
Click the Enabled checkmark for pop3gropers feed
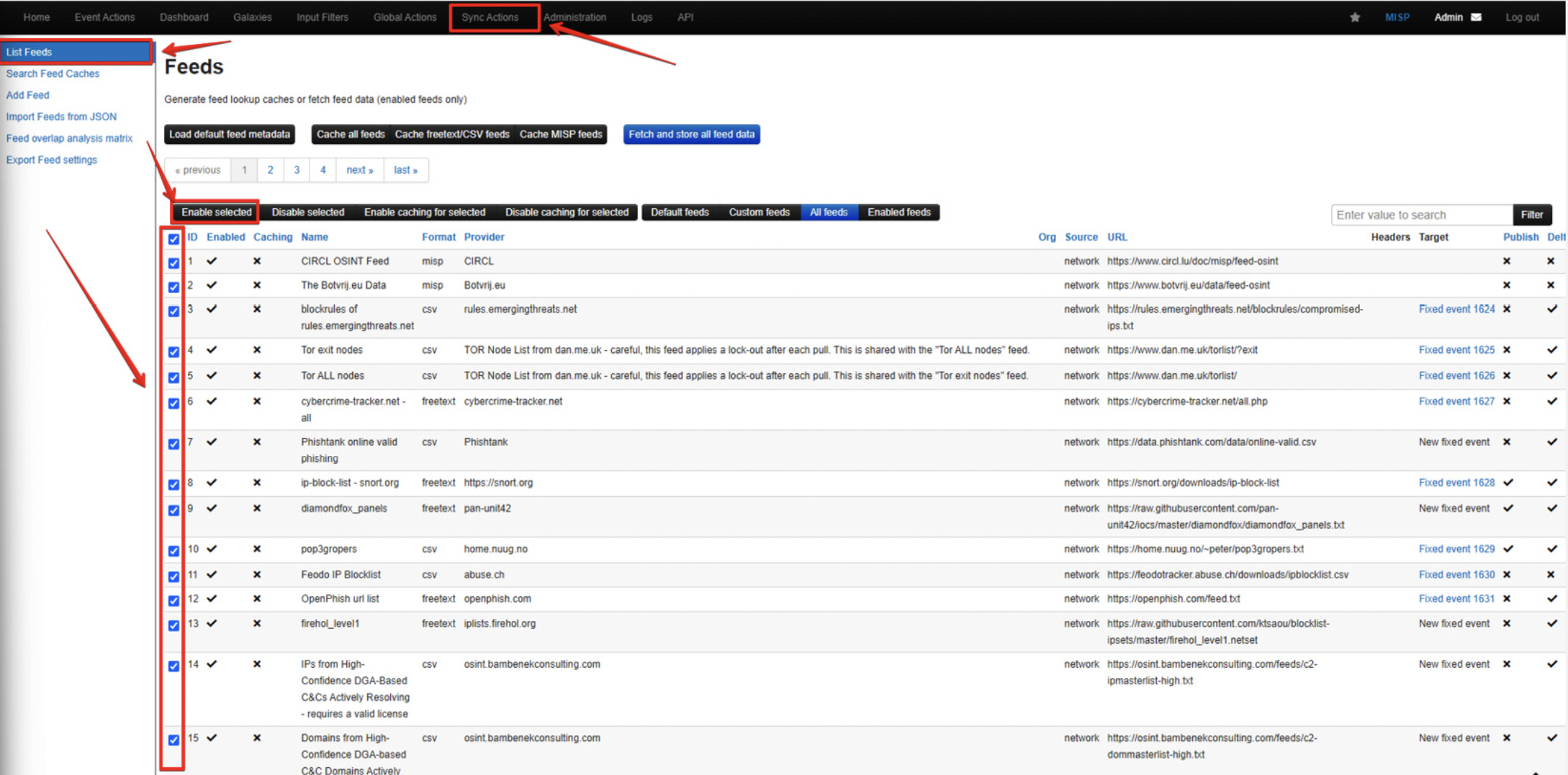(x=212, y=549)
